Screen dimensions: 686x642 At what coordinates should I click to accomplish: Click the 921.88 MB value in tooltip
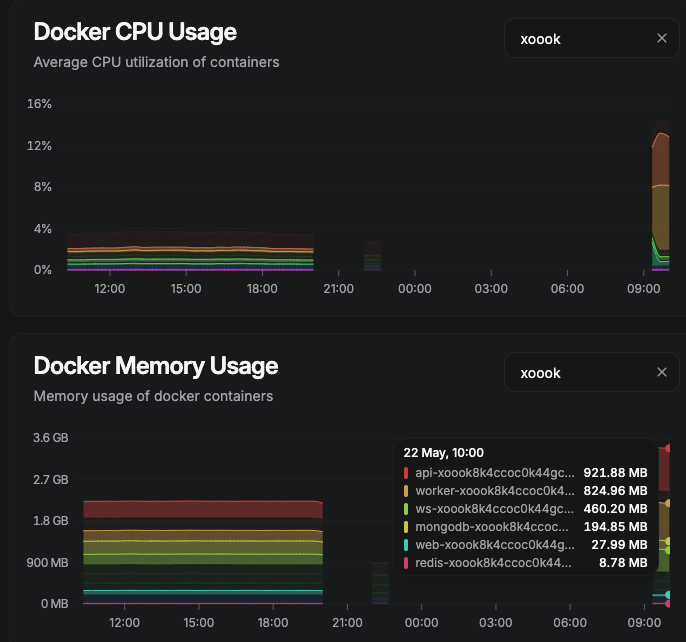point(615,472)
